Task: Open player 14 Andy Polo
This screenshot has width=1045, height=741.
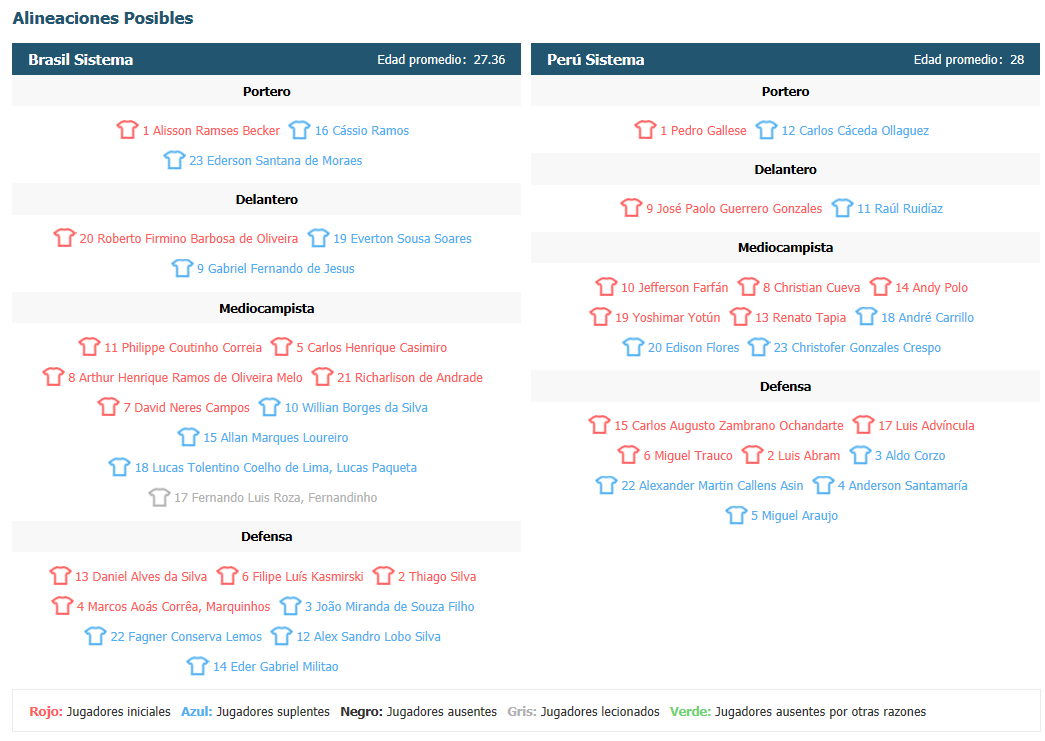Action: click(932, 288)
